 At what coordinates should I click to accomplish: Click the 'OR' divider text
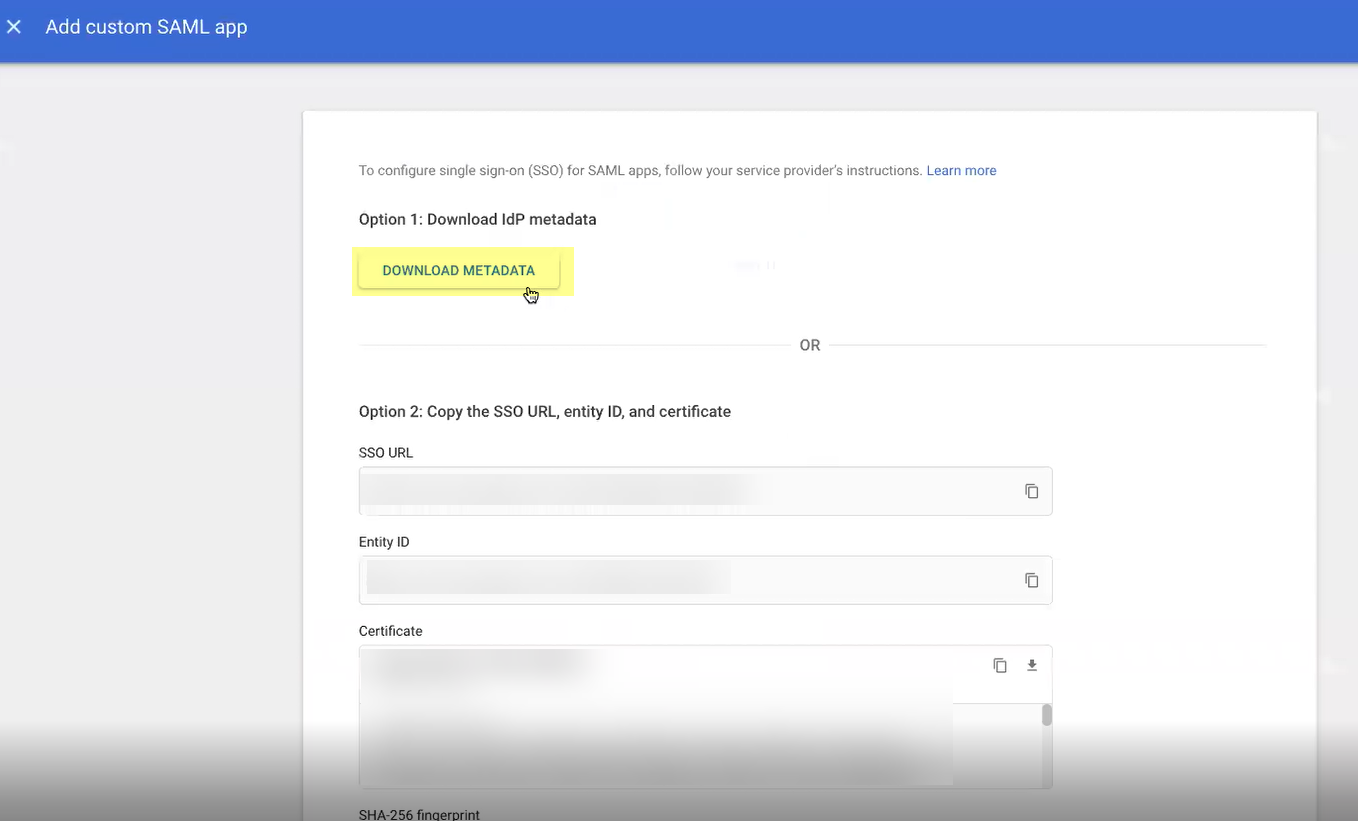click(x=809, y=345)
